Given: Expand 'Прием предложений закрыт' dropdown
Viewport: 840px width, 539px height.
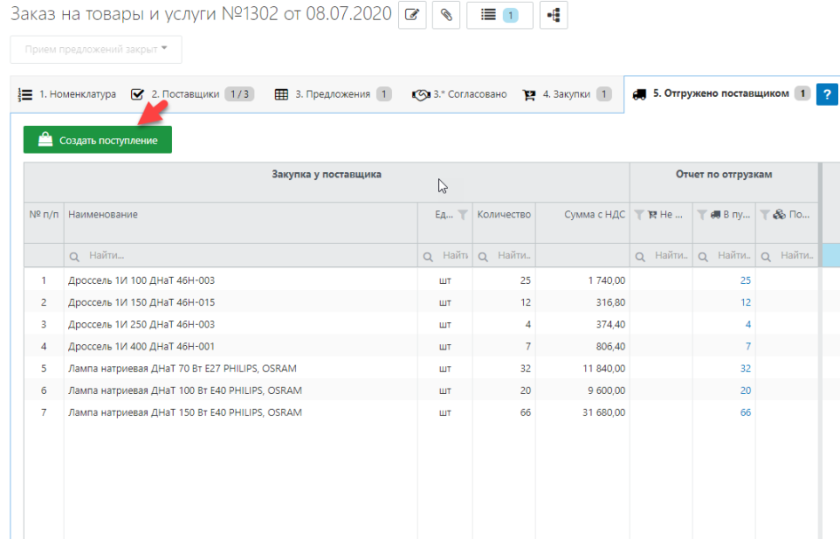Looking at the screenshot, I should click(96, 48).
